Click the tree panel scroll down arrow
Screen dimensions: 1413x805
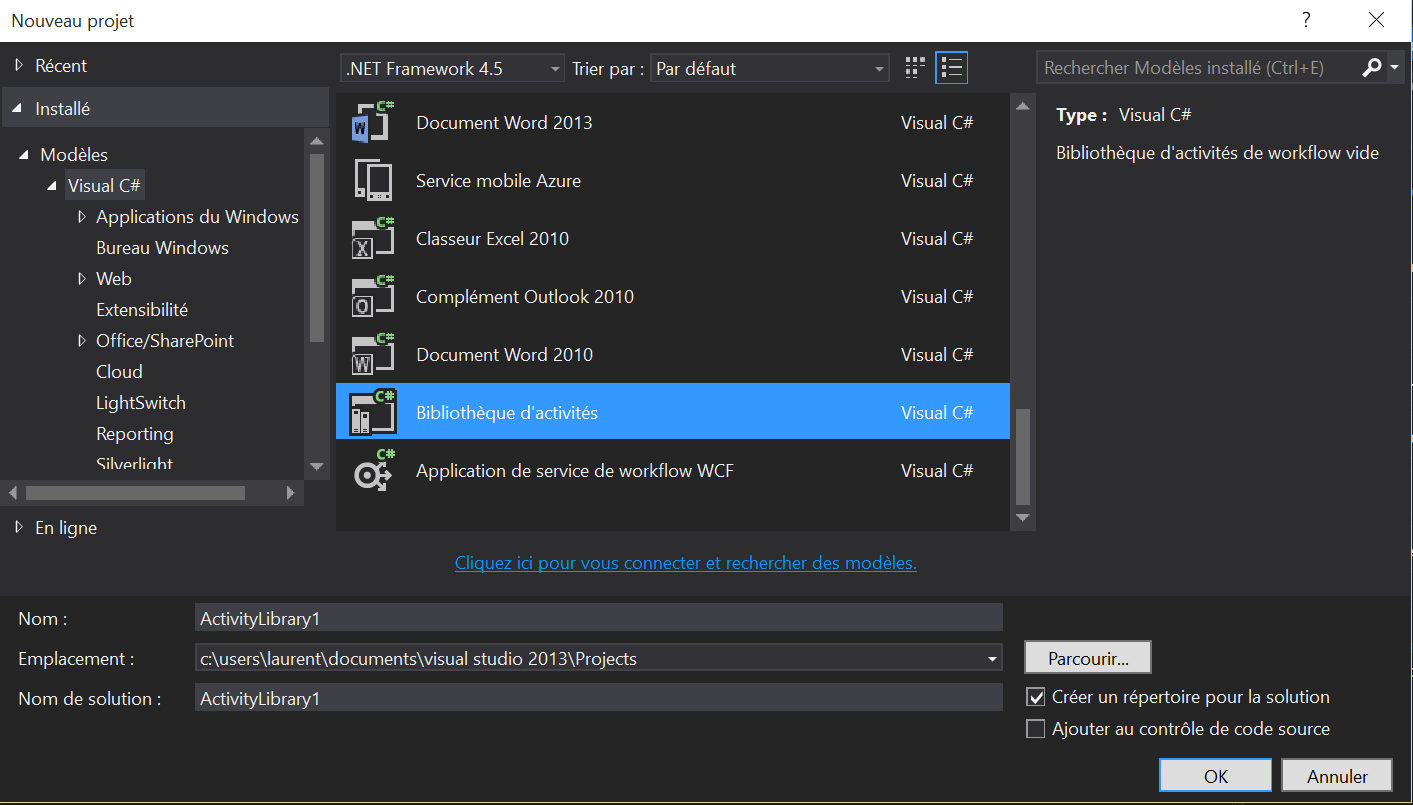(x=317, y=466)
